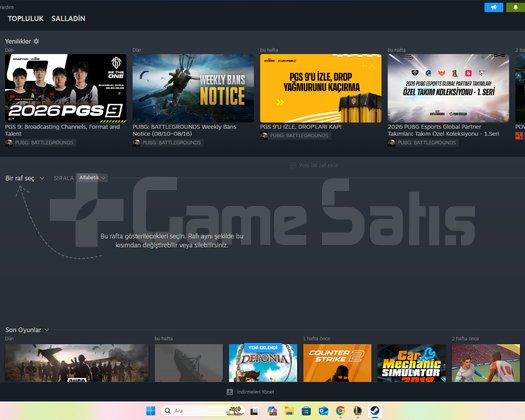Open the Özel Takım Koleksiyonu thumbnail
Viewport: 525px width, 420px height.
(448, 88)
